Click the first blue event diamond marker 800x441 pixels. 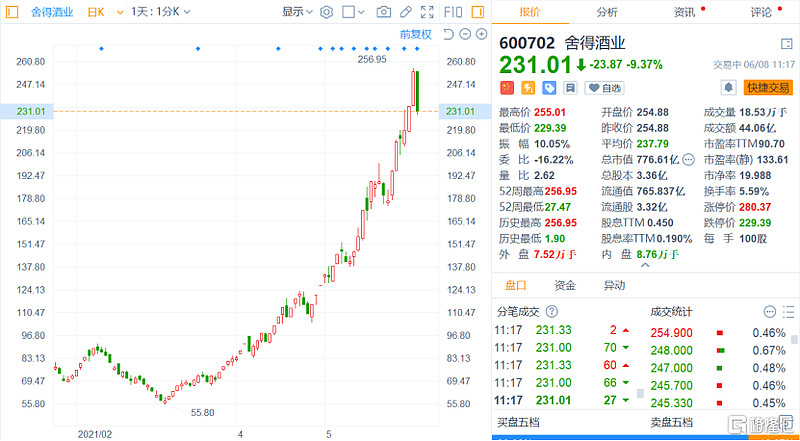tap(101, 48)
